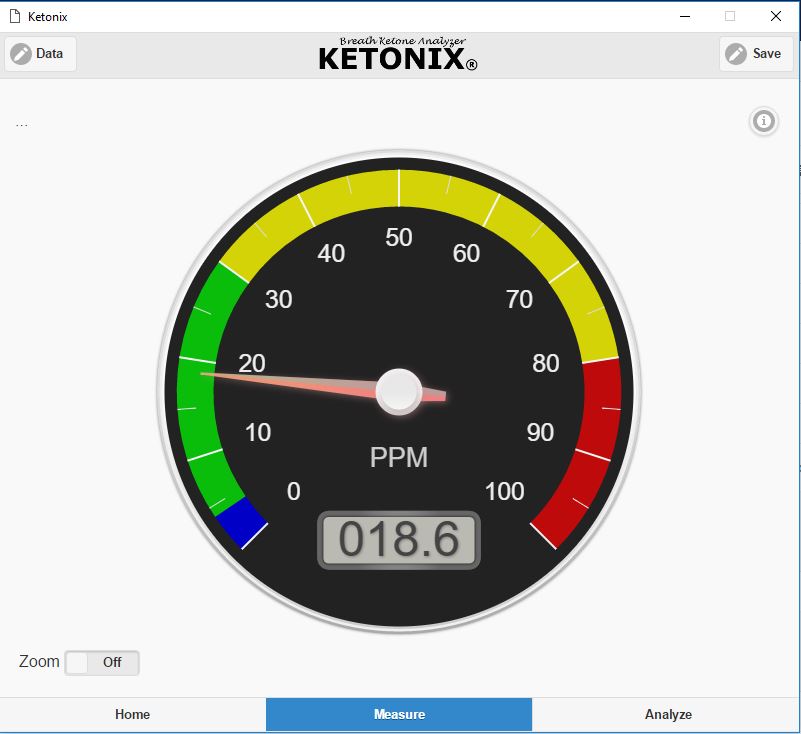
Task: Close the Ketonix window
Action: 775,16
